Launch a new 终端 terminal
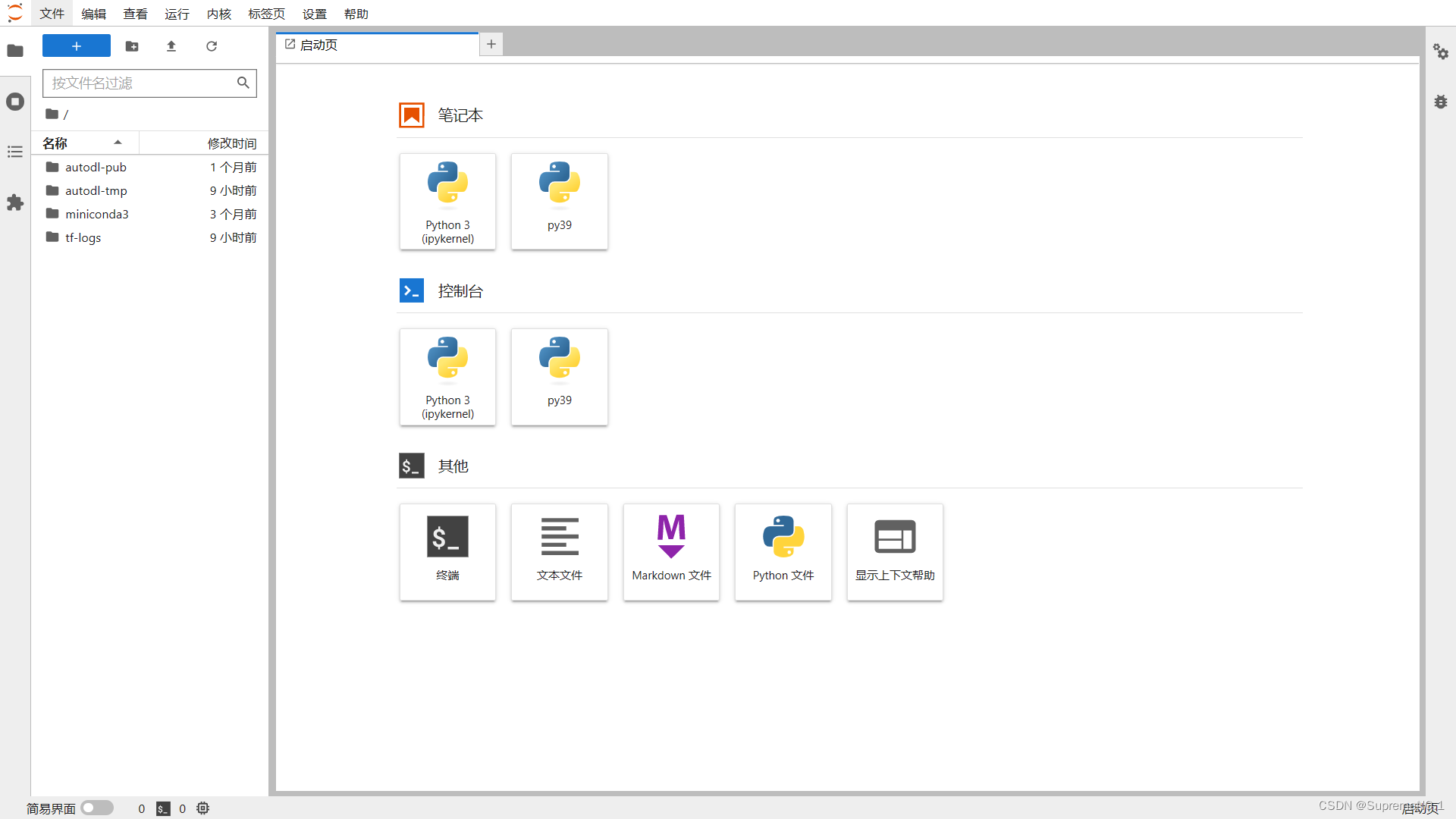Screen dimensions: 1456x819 click(x=447, y=552)
